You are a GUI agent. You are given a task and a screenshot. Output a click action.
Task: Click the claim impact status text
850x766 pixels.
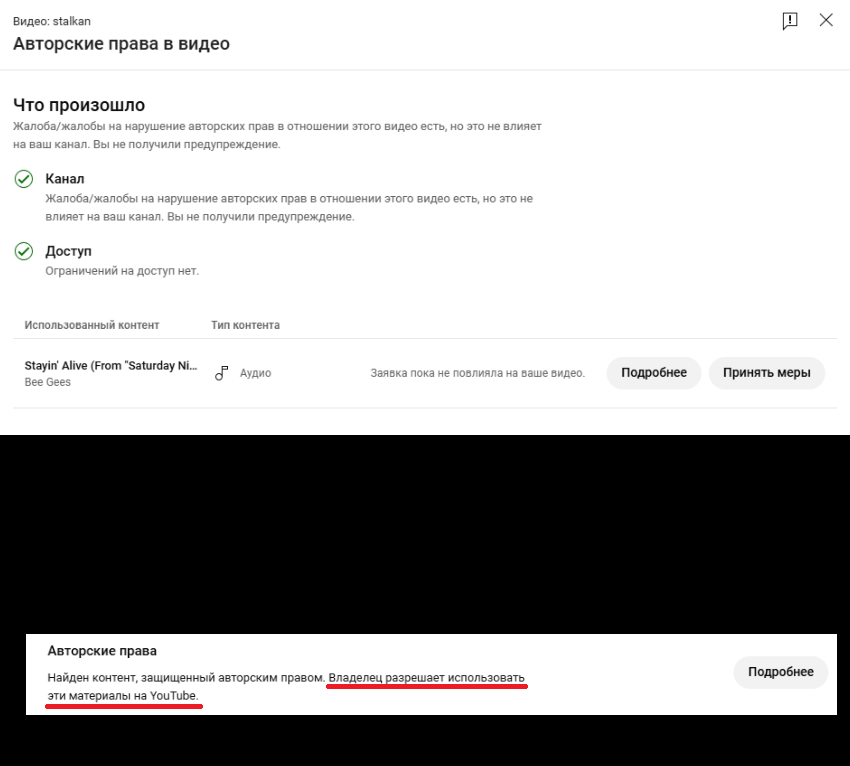tap(478, 373)
